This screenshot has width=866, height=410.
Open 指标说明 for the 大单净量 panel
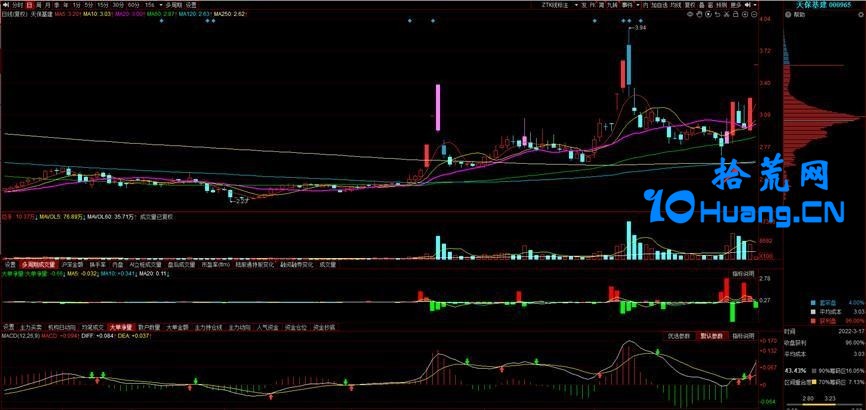pyautogui.click(x=743, y=273)
